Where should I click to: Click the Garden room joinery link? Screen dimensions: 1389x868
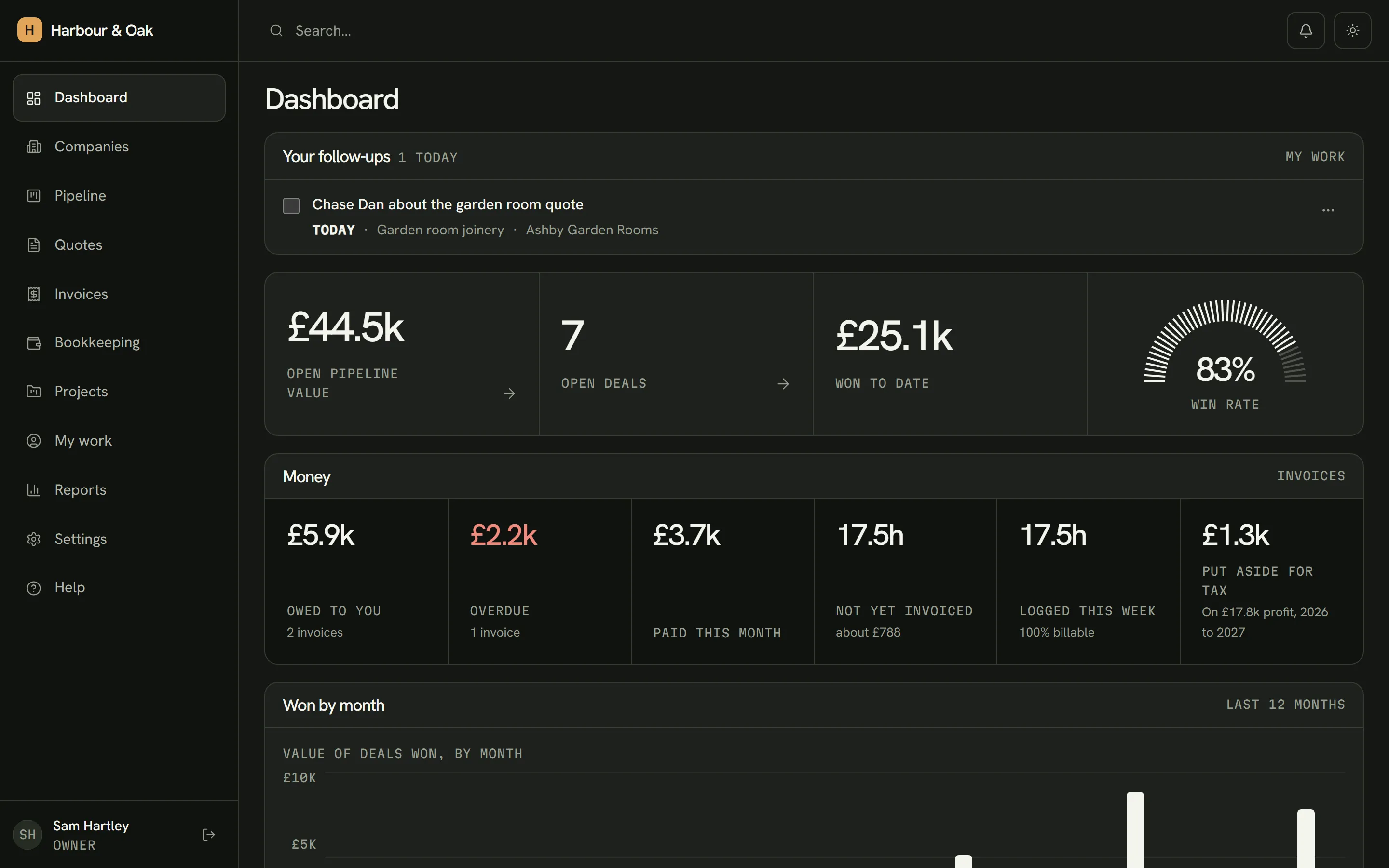(x=440, y=230)
